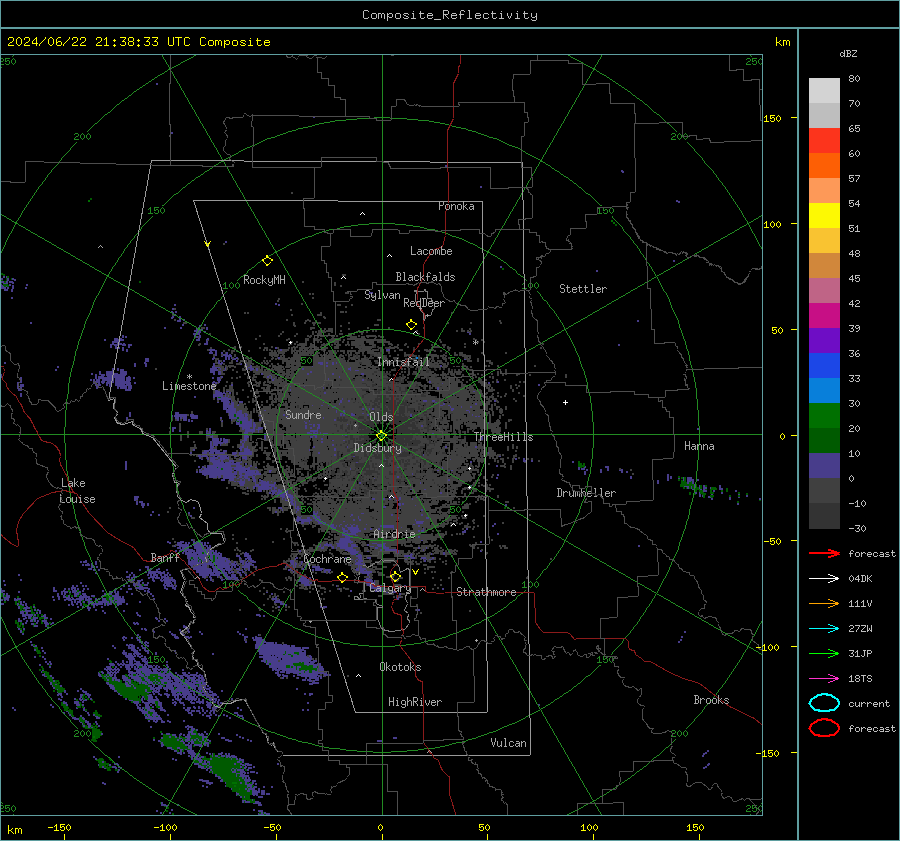Click the Composite_Reflectivity title
Screen dimensions: 900x841
[449, 15]
